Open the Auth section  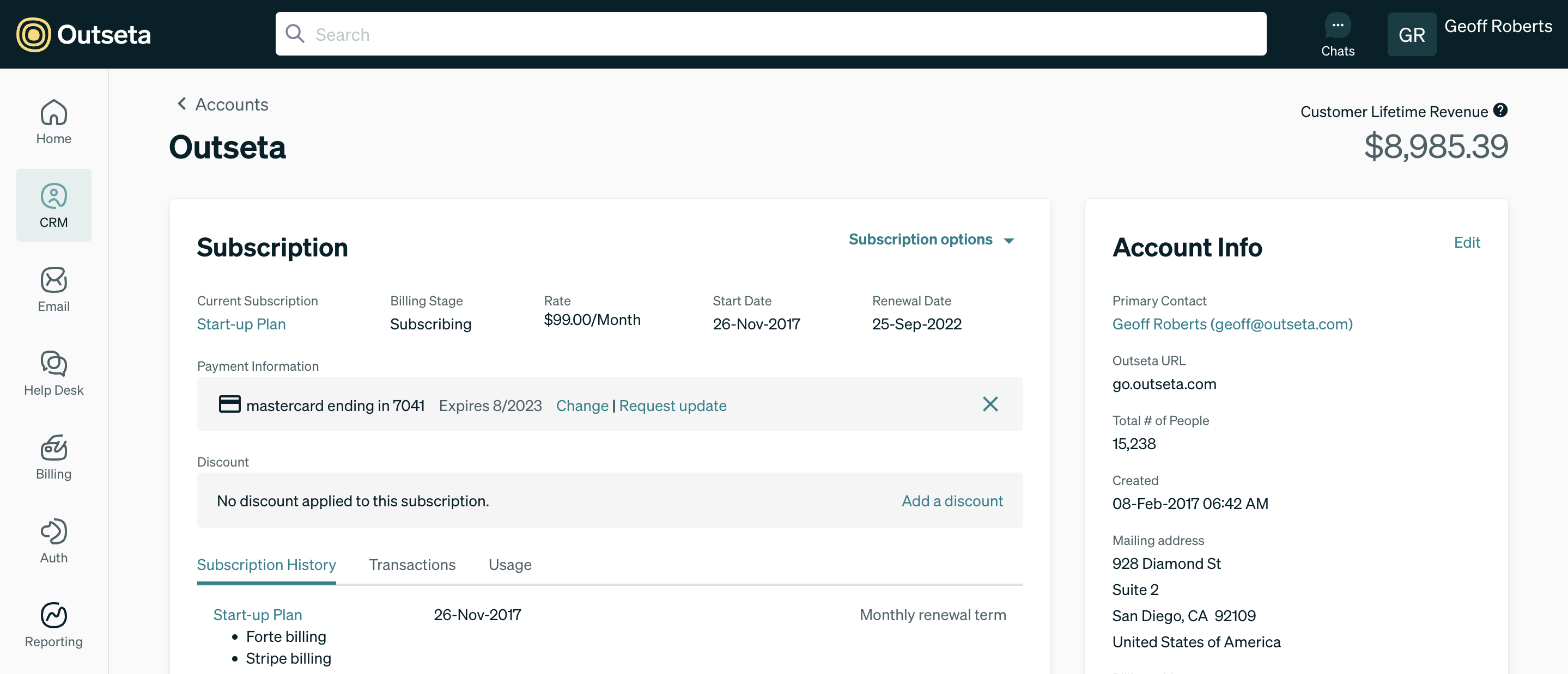(53, 541)
